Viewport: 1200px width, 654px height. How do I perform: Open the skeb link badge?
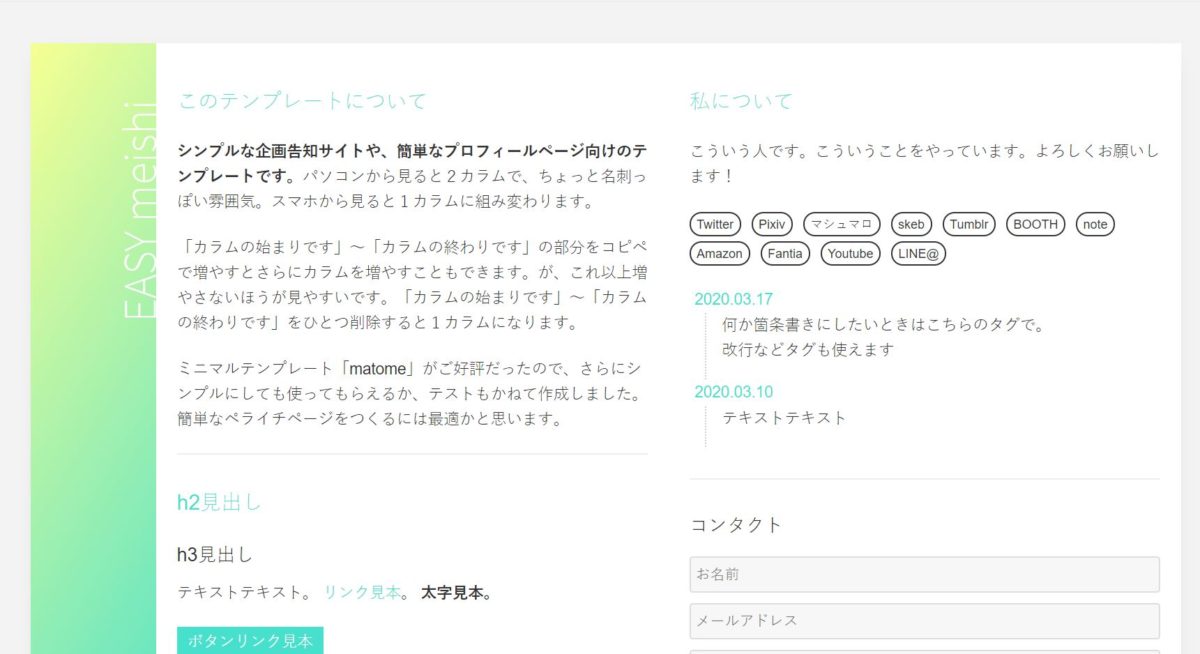(911, 224)
